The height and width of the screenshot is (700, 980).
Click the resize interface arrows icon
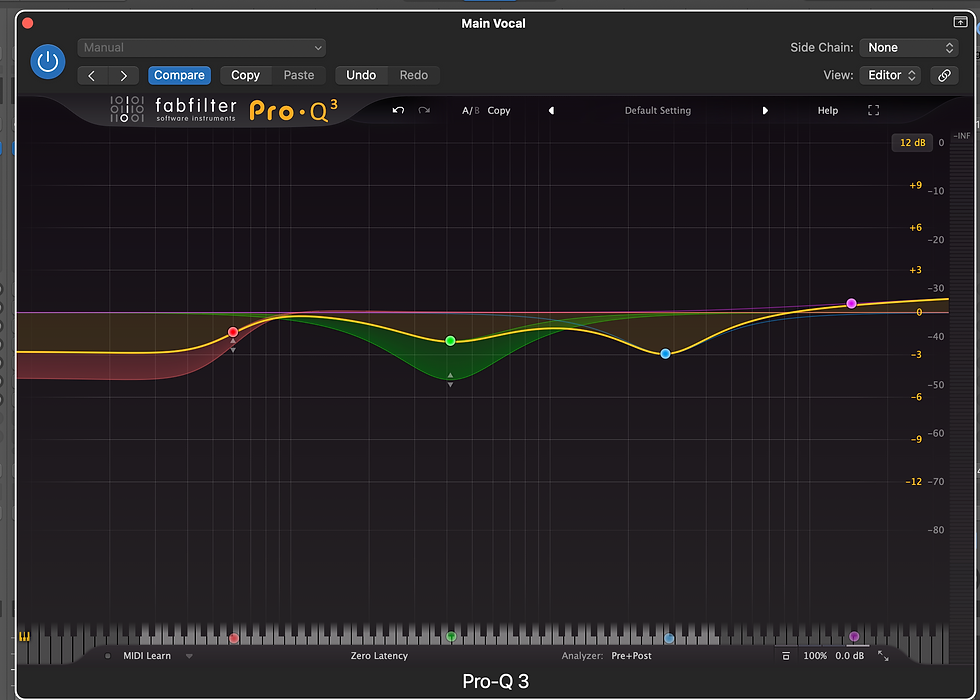click(883, 656)
